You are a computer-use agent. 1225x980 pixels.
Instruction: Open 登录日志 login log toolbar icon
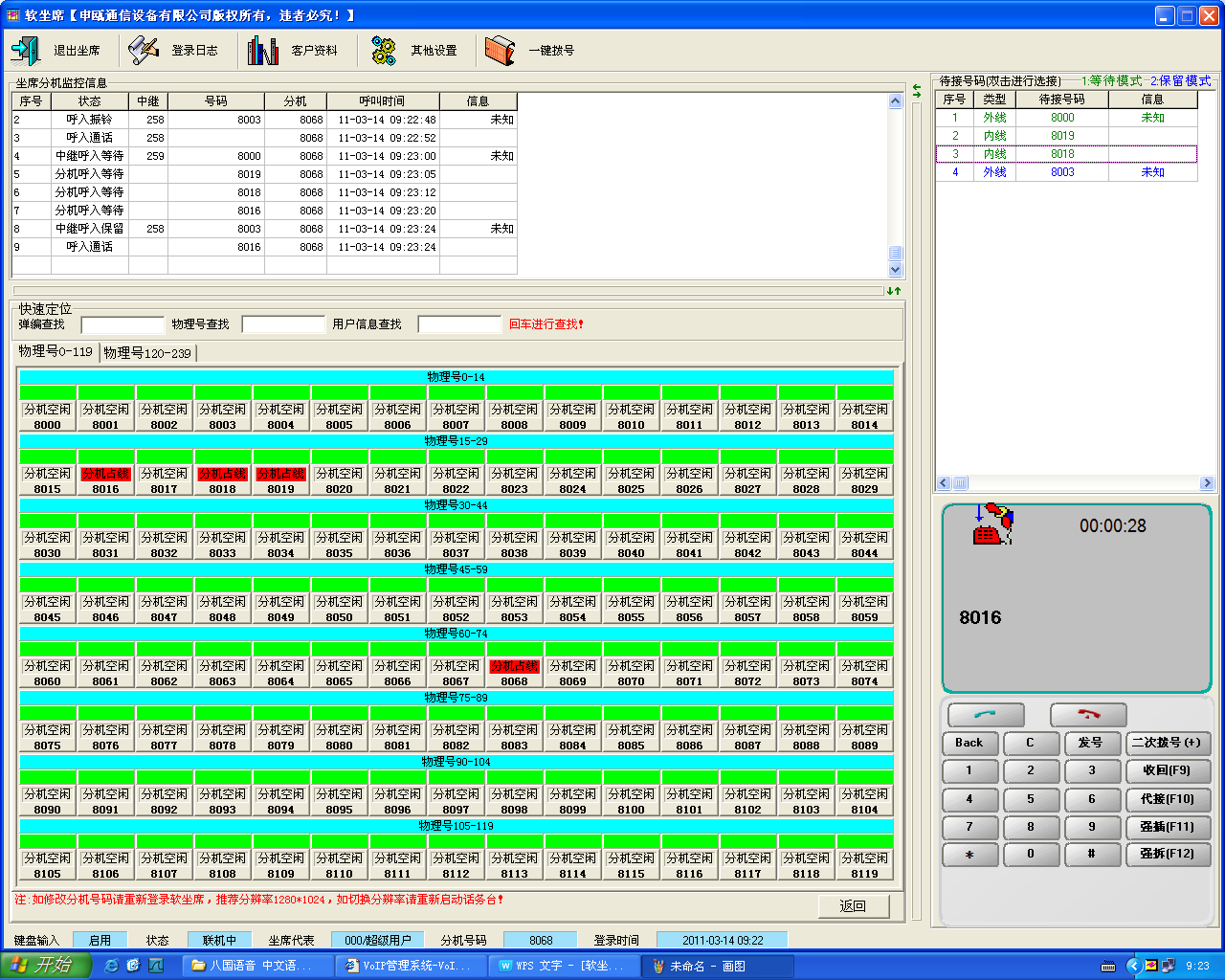click(x=144, y=51)
